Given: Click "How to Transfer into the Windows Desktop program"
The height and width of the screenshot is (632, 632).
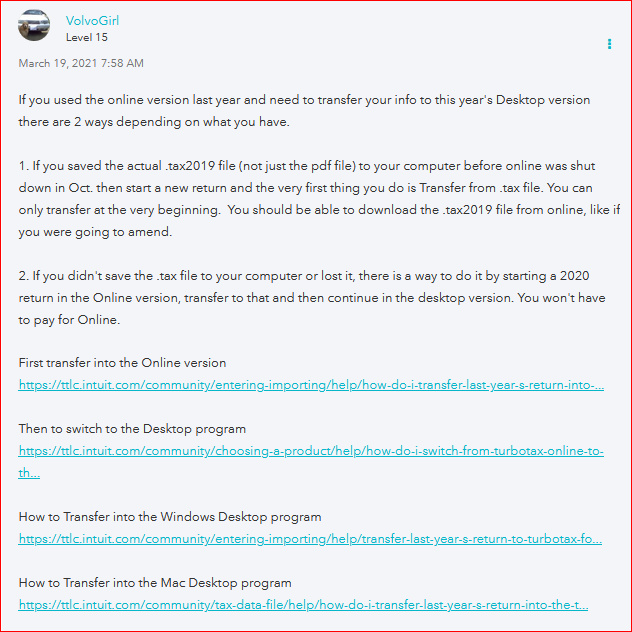Looking at the screenshot, I should (170, 517).
